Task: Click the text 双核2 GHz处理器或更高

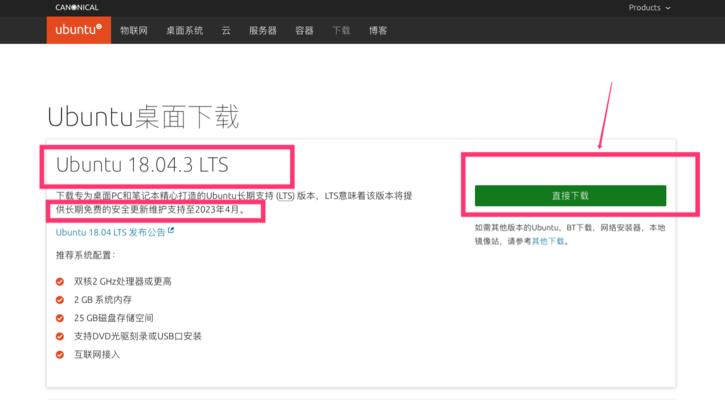Action: click(123, 281)
